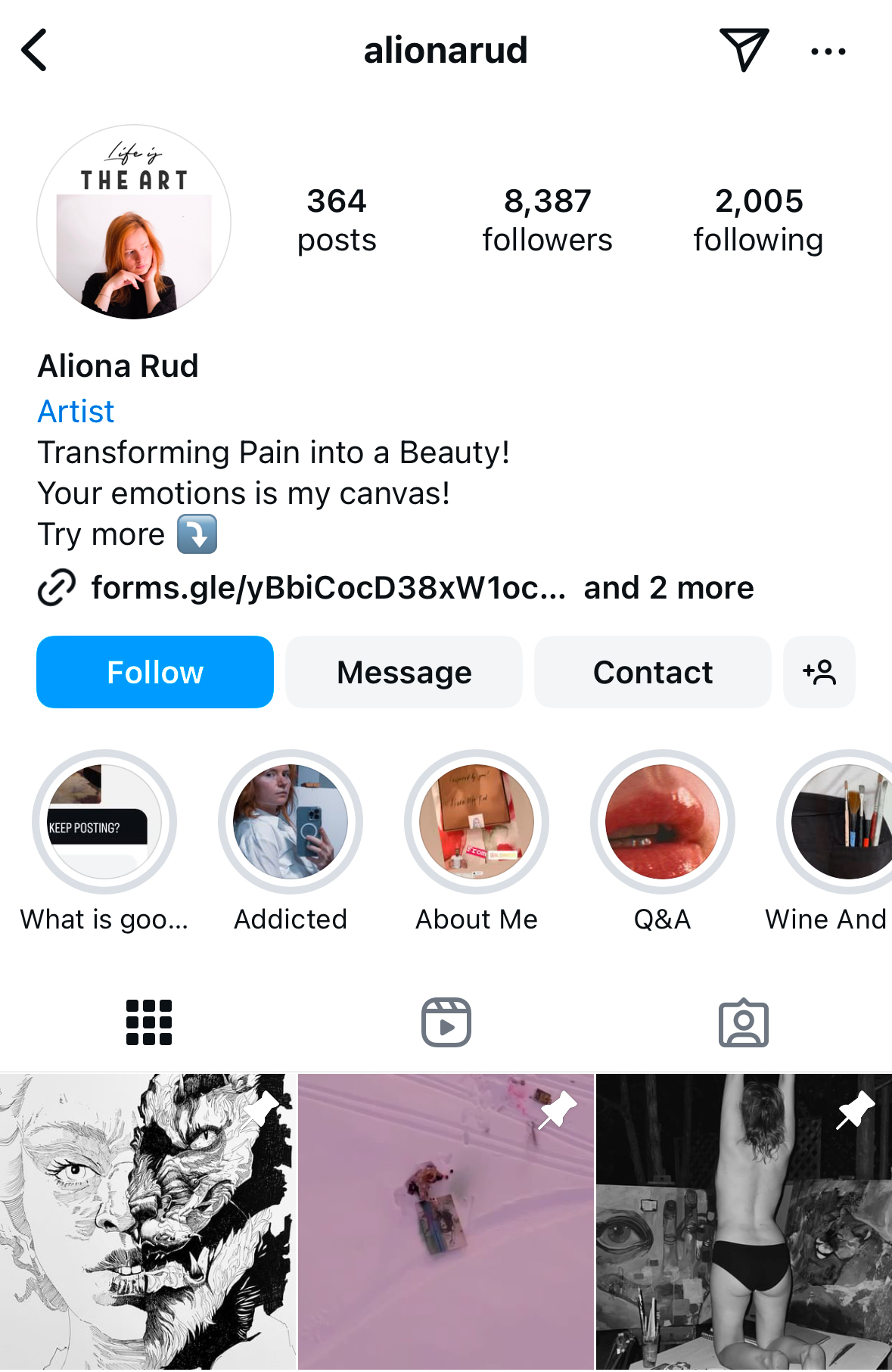
Task: Open the pinned black-and-white face sketch post
Action: (148, 1222)
